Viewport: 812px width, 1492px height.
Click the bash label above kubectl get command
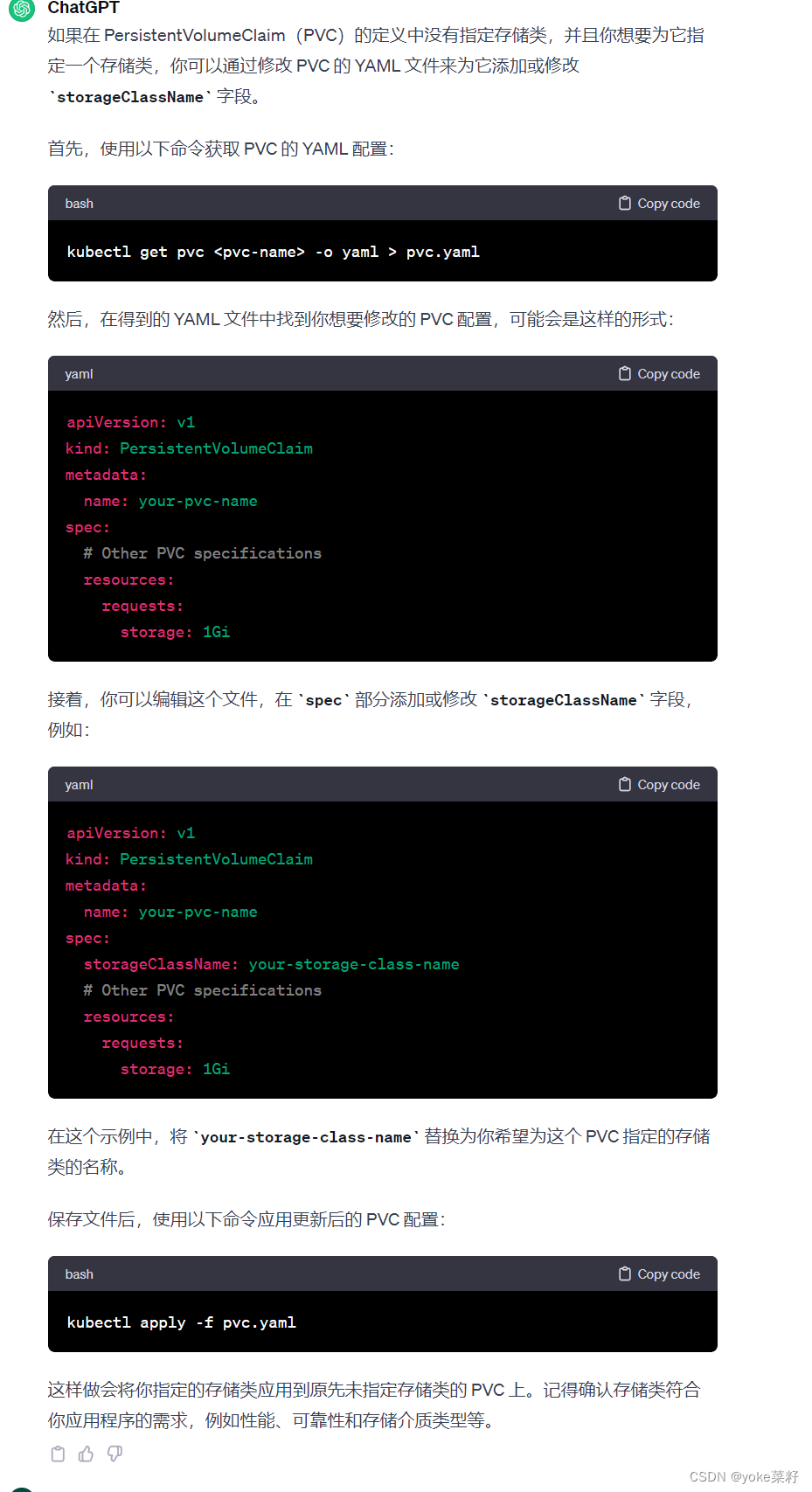click(79, 204)
